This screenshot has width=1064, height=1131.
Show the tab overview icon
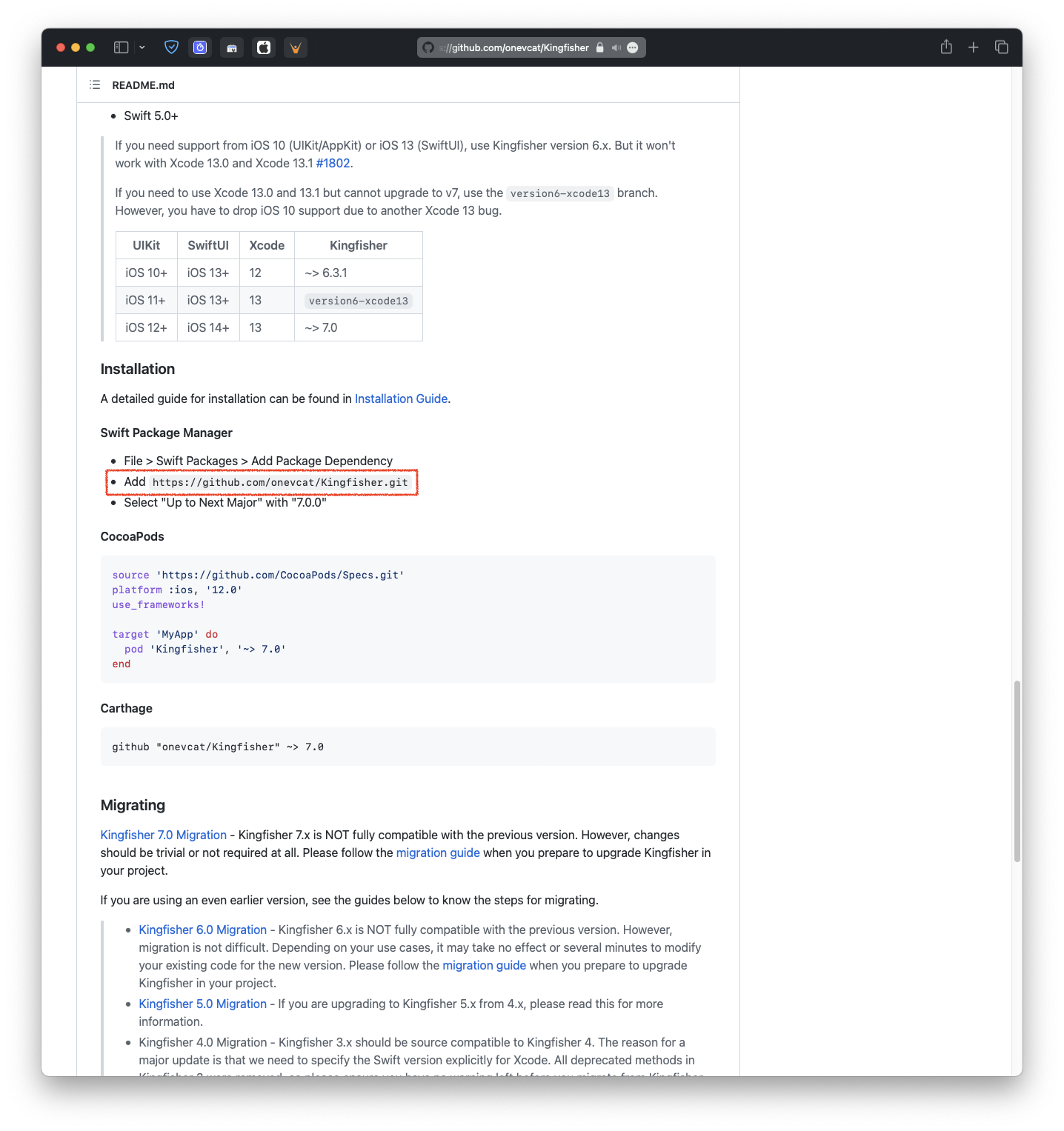coord(1002,47)
